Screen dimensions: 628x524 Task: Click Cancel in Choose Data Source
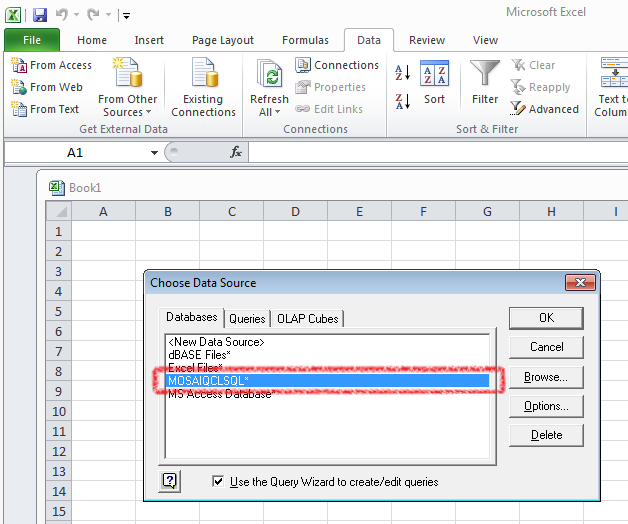coord(546,347)
